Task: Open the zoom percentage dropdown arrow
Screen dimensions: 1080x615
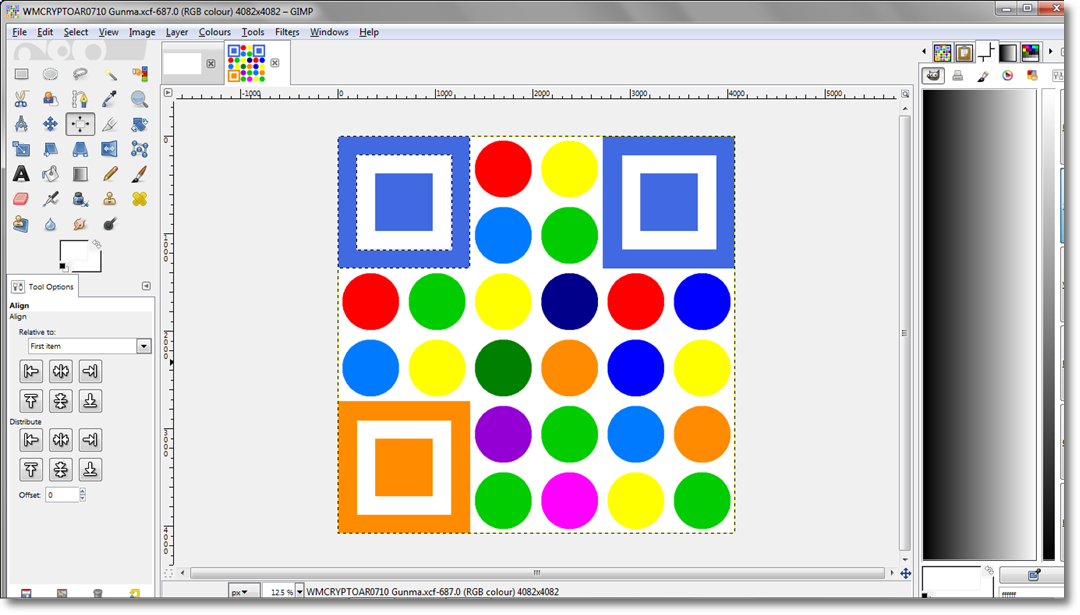Action: pos(300,592)
